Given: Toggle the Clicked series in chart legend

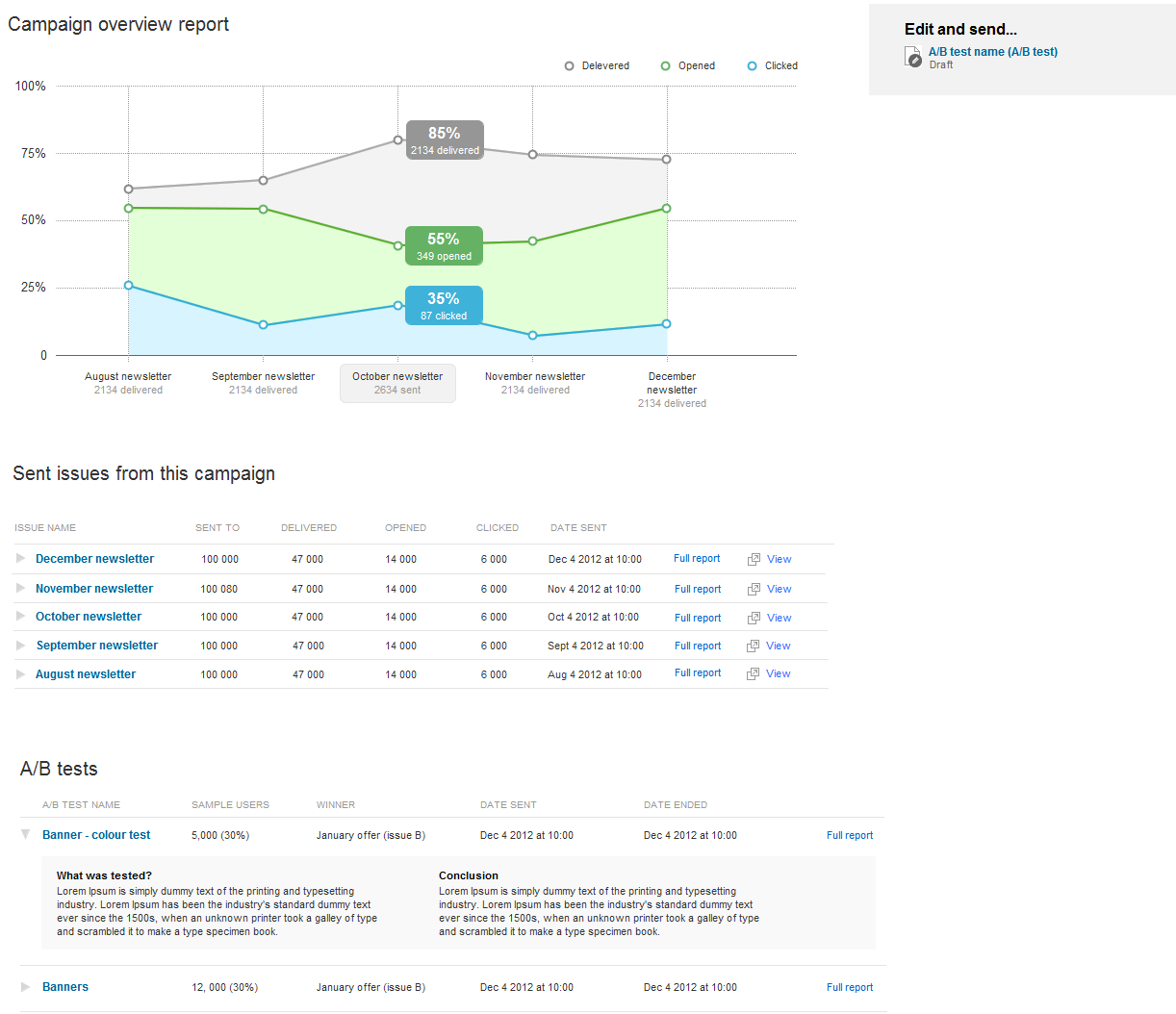Looking at the screenshot, I should pos(773,66).
